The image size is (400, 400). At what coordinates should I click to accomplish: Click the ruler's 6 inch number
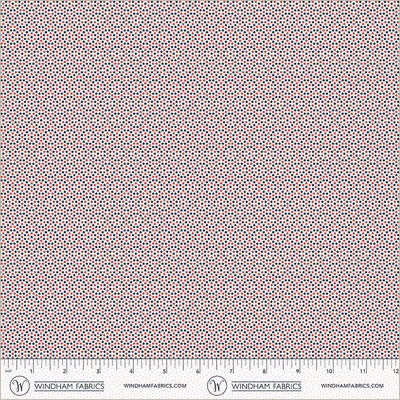[198, 371]
